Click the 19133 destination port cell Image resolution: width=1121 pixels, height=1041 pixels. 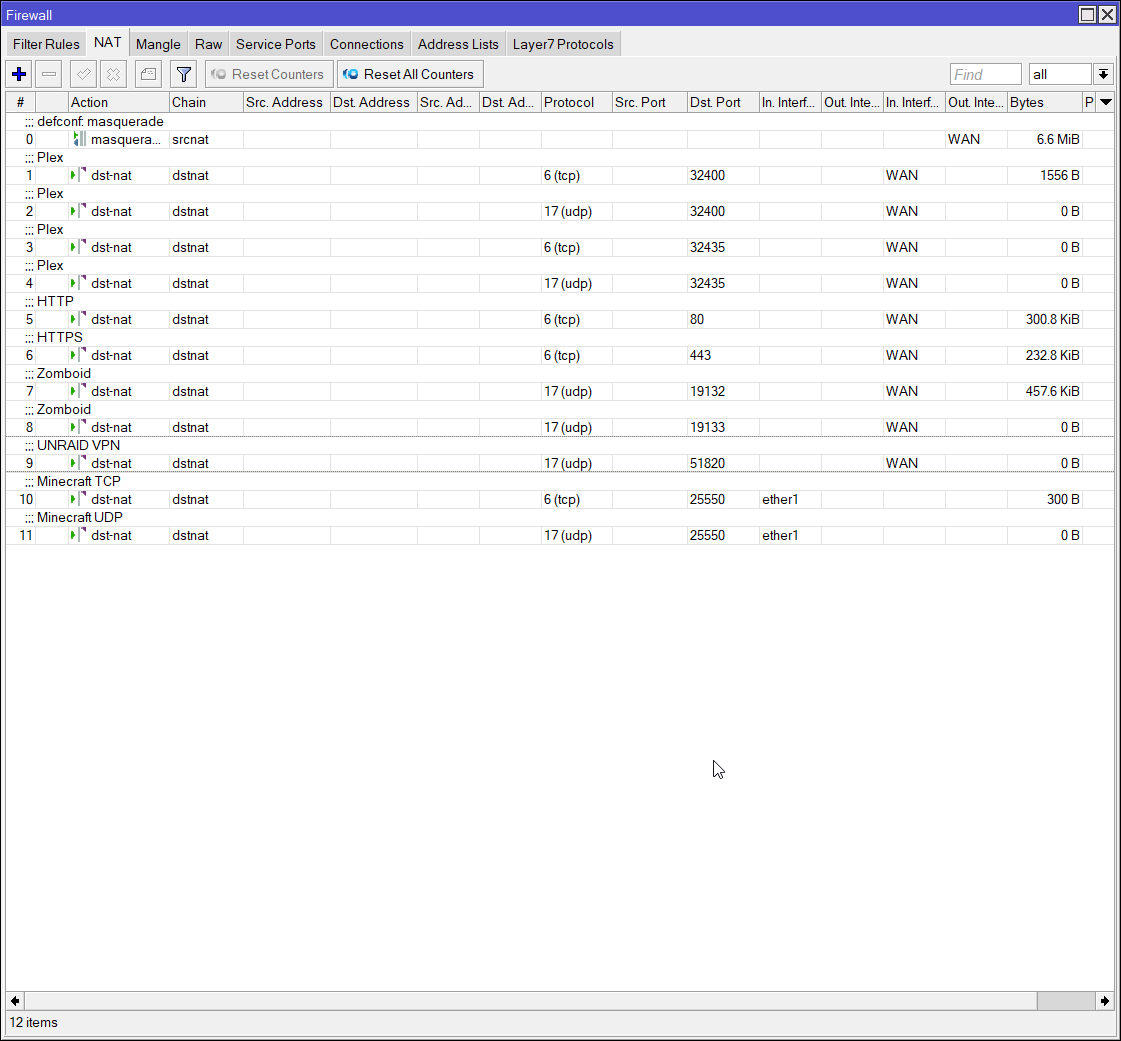[723, 427]
